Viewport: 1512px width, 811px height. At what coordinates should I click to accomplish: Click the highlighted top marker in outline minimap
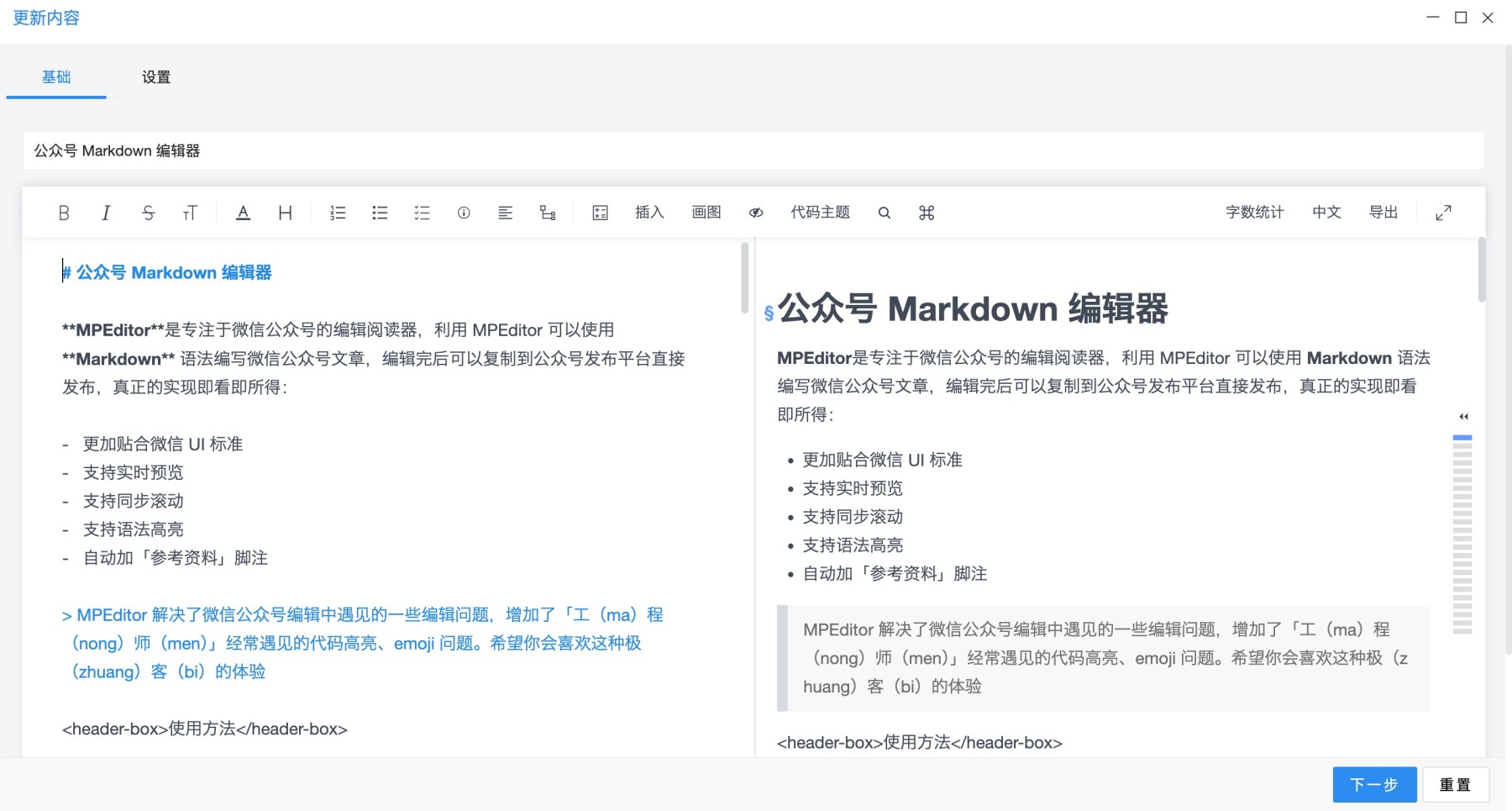tap(1462, 438)
